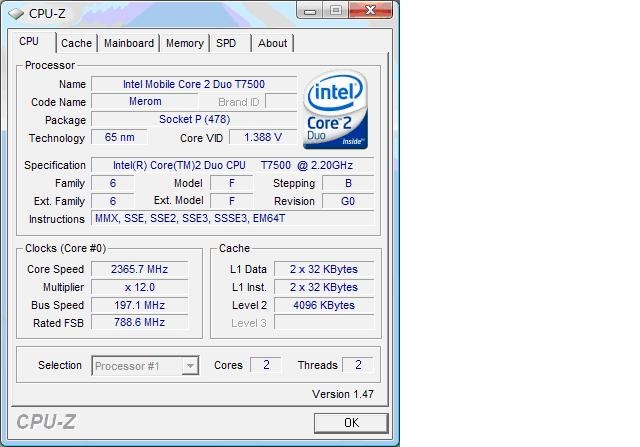Close the CPU-Z window

(x=371, y=11)
